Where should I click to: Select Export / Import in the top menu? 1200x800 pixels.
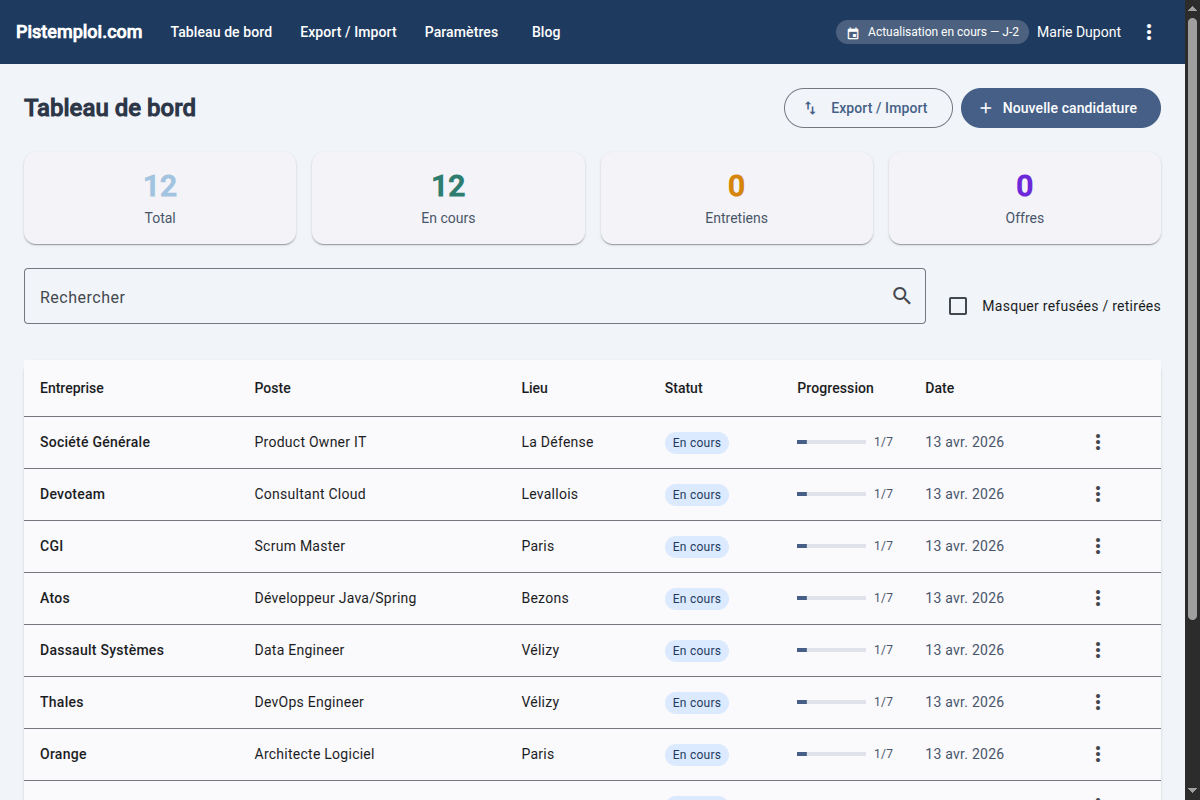click(x=348, y=32)
